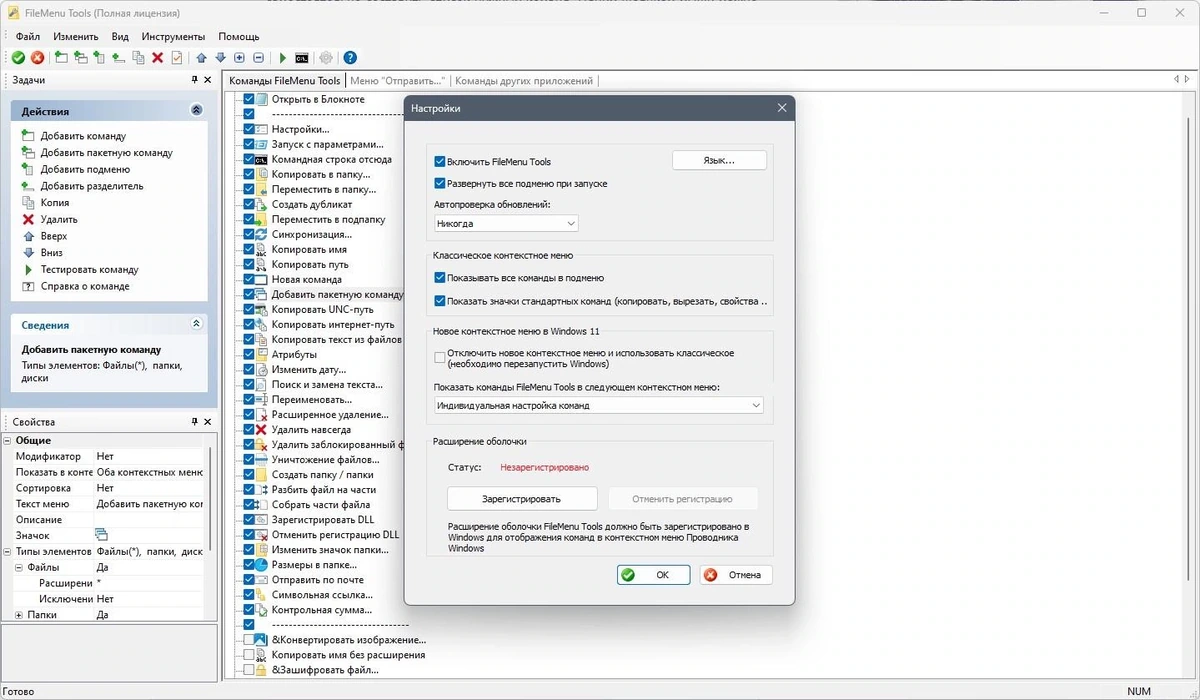
Task: Click the Add command toolbar icon
Action: coord(61,58)
